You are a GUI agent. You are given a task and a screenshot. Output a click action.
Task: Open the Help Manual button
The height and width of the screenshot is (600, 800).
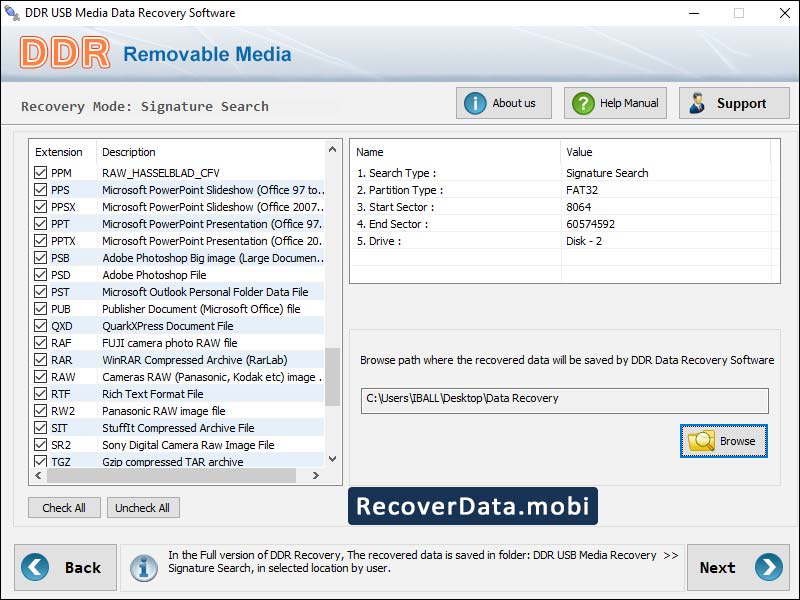(x=615, y=103)
